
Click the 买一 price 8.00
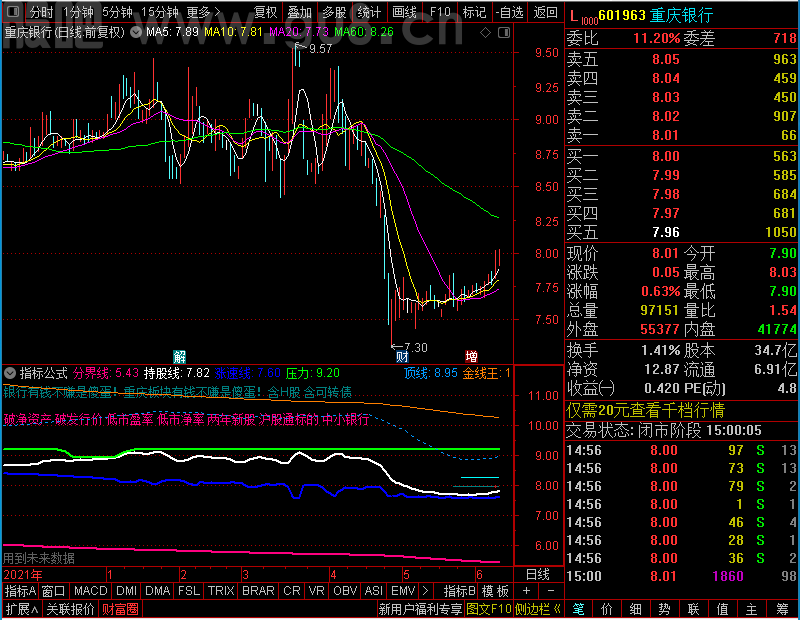(665, 156)
